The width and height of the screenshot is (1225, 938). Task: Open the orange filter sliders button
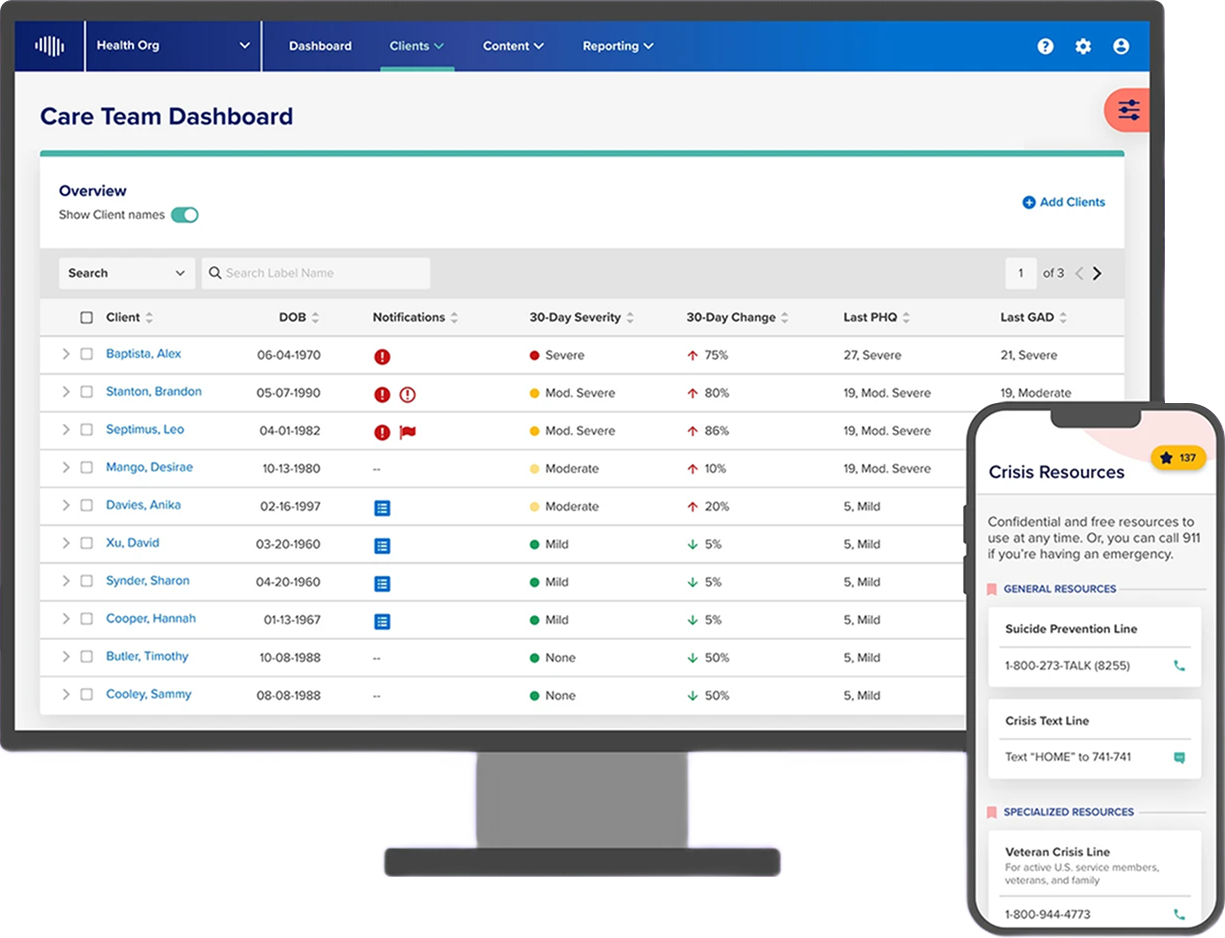click(x=1128, y=110)
